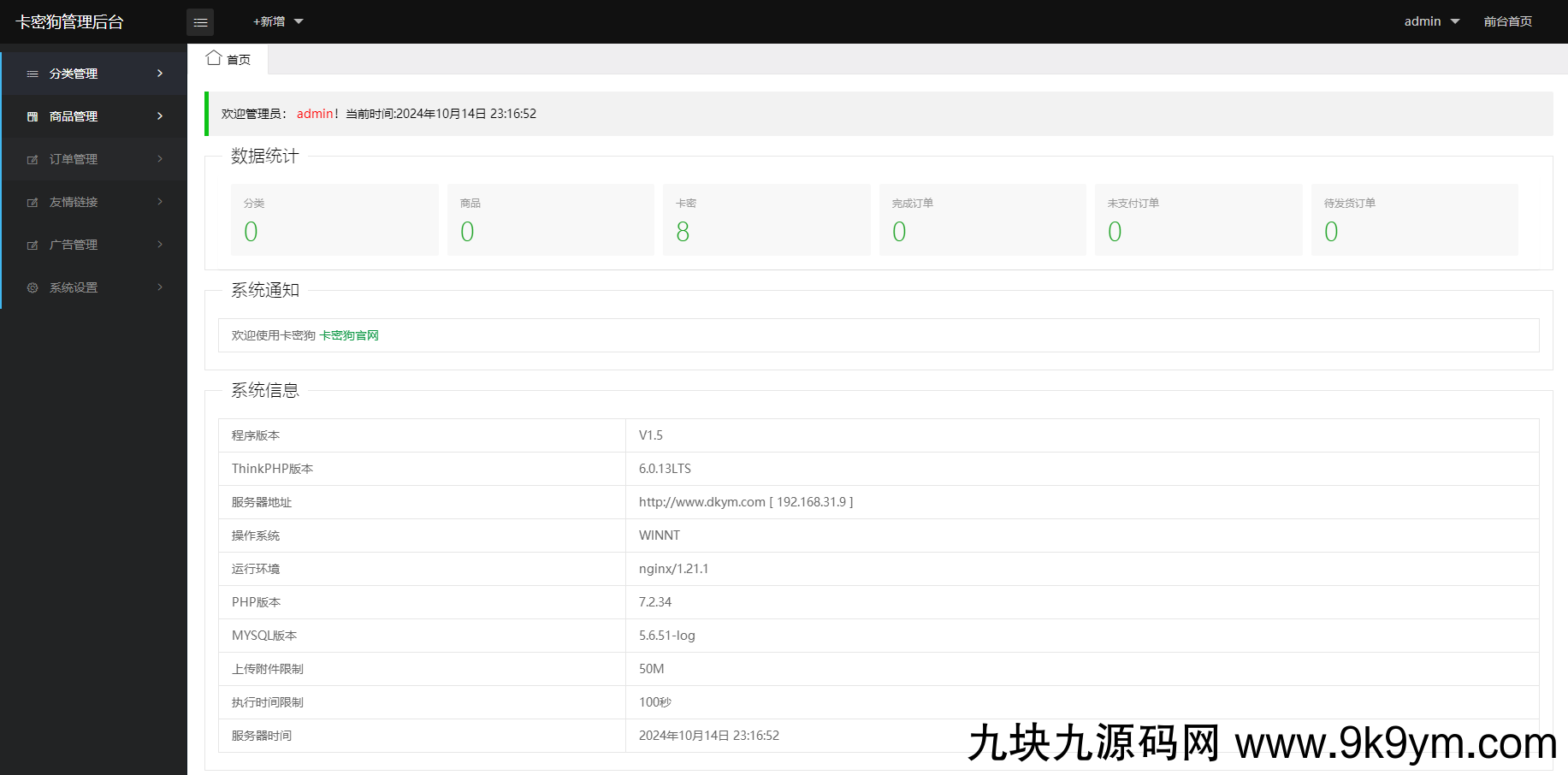Open the admin user dropdown
Viewport: 1568px width, 775px height.
[1431, 21]
